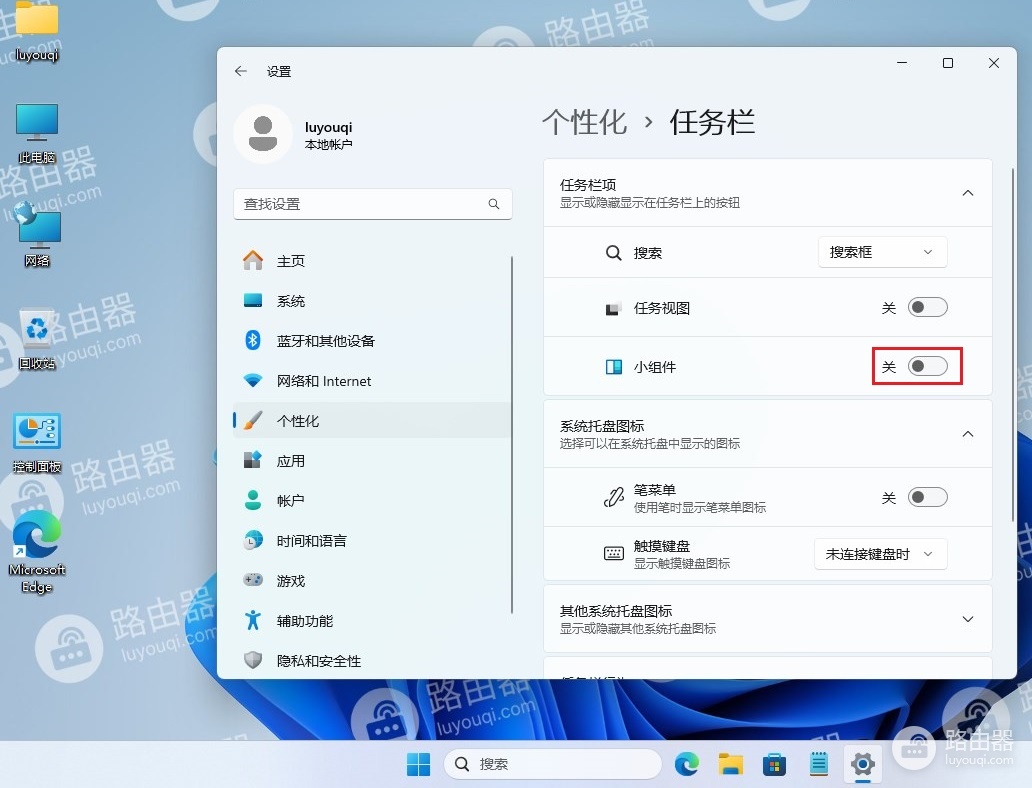Open the 未连接键盘时 touch keyboard dropdown
The height and width of the screenshot is (788, 1032).
point(881,554)
